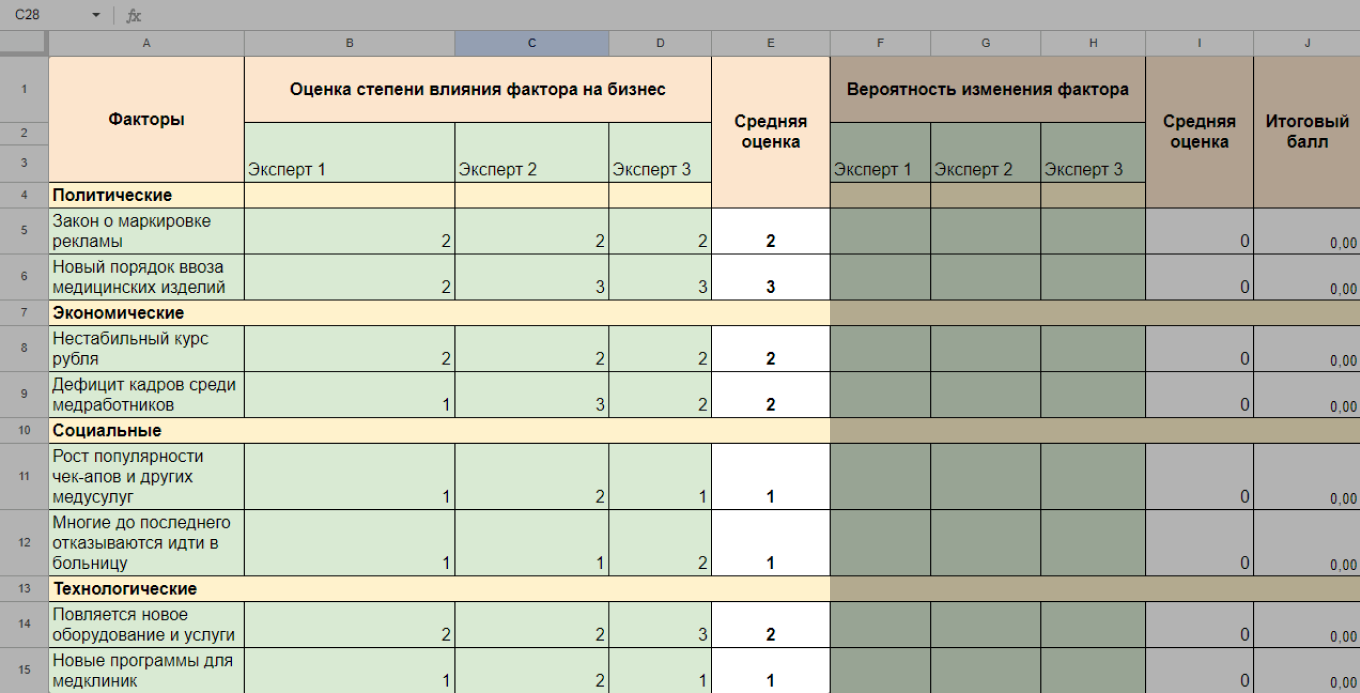Click green 'Эксперт 3' cell in column D
The width and height of the screenshot is (1360, 693).
pos(660,153)
